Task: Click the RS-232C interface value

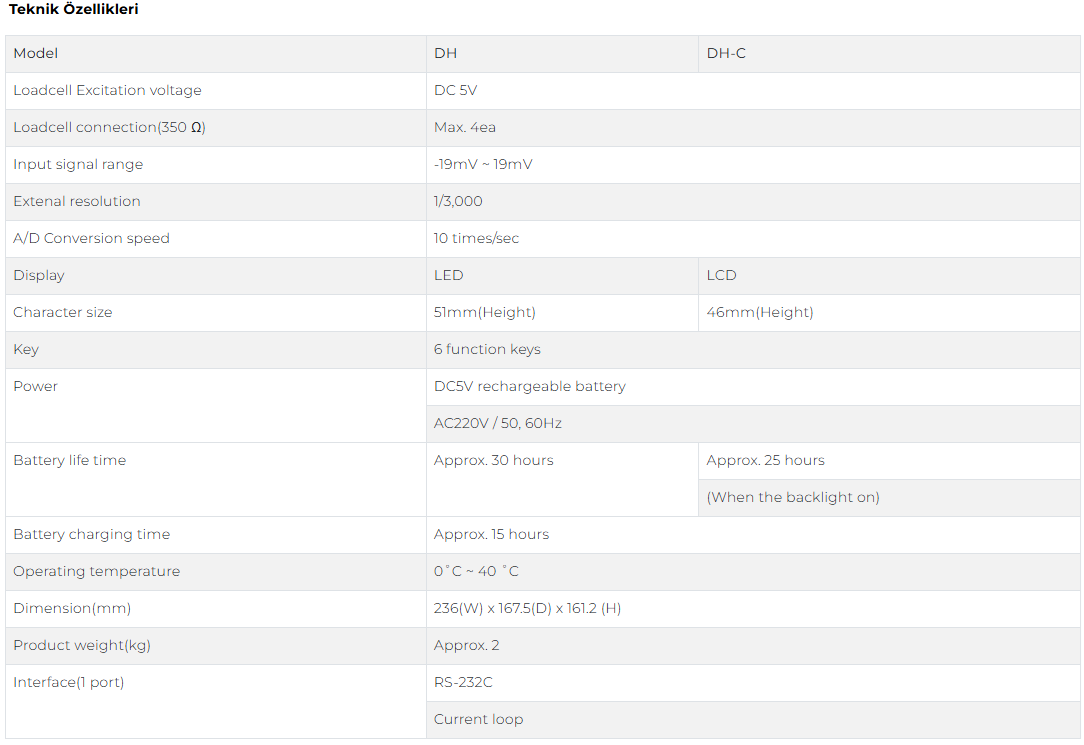Action: point(463,683)
